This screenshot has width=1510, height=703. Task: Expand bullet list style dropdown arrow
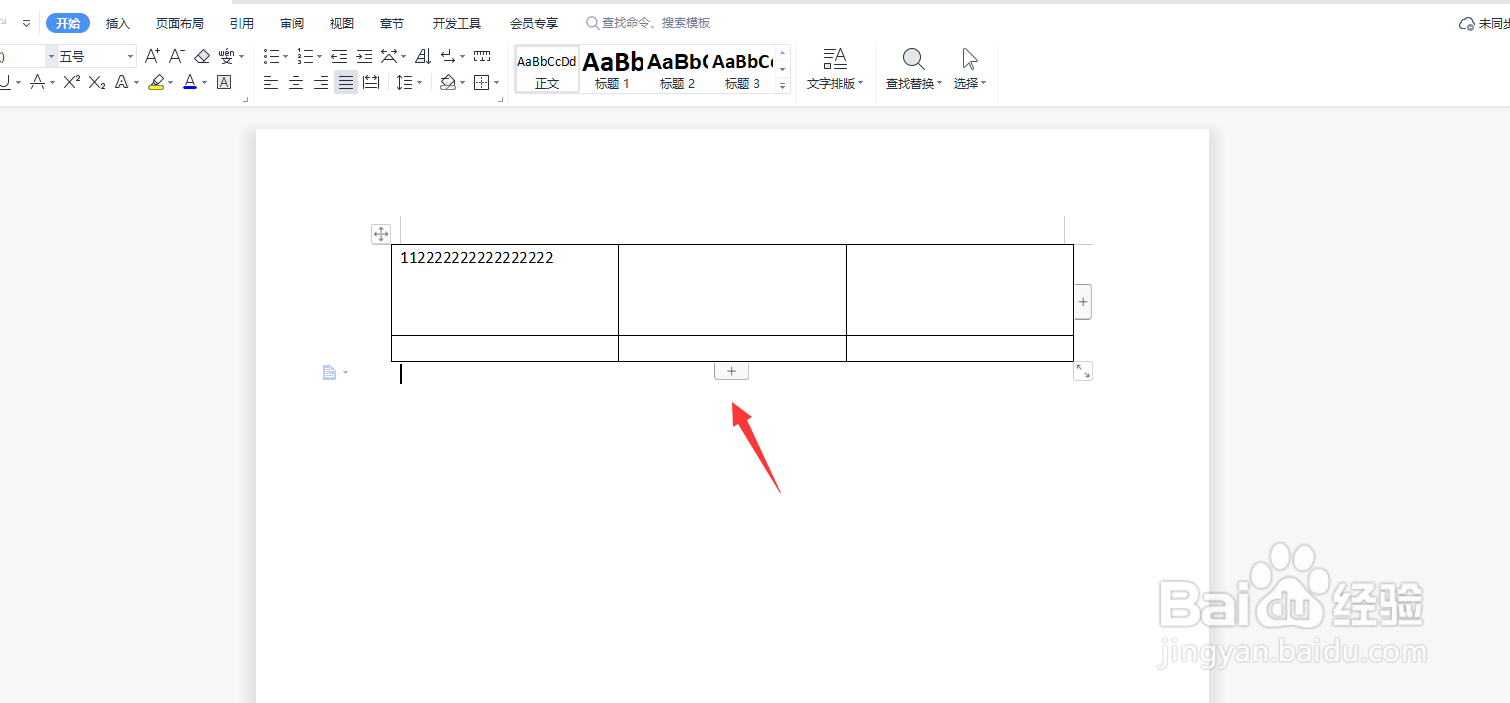point(286,57)
